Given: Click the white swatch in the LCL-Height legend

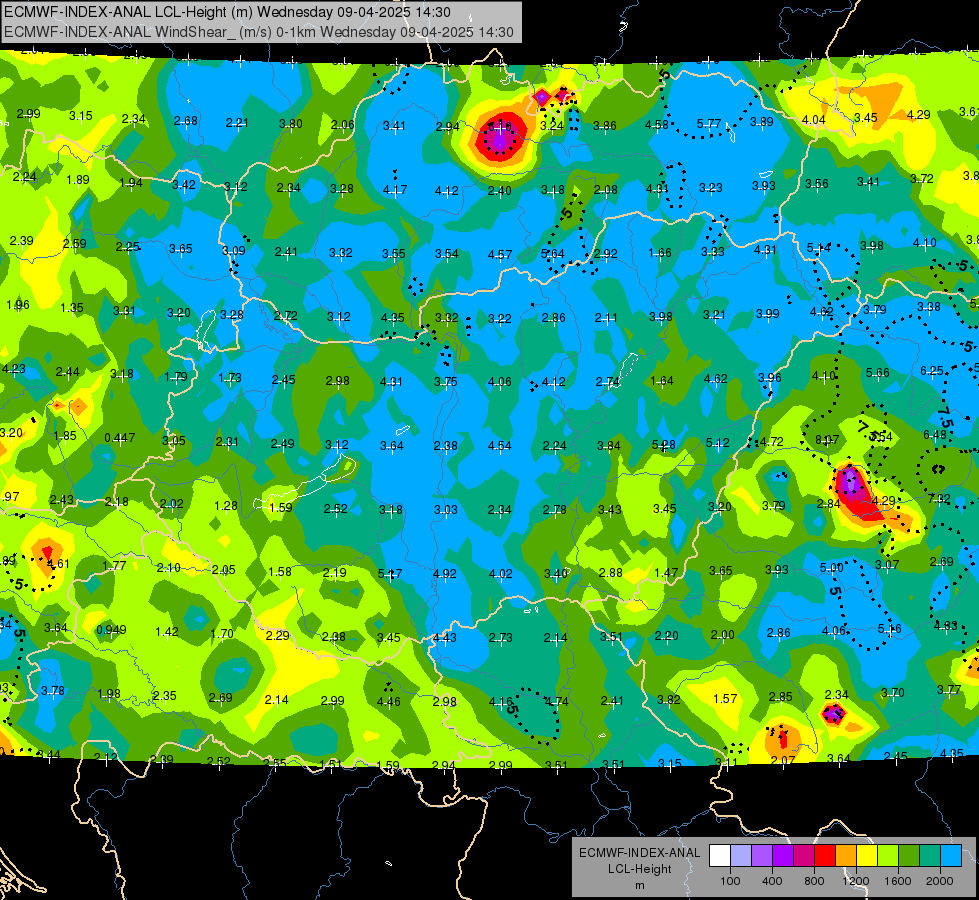Looking at the screenshot, I should tap(720, 856).
